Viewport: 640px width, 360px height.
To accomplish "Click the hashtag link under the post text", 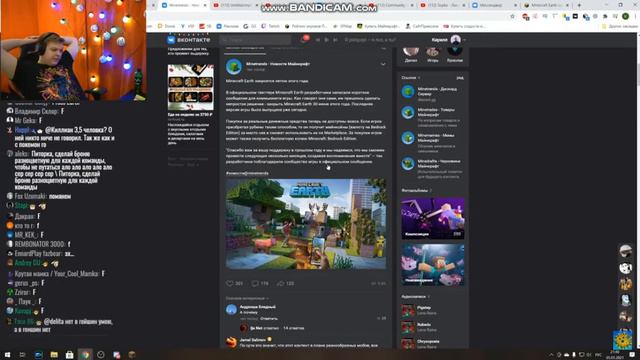I will (x=247, y=173).
